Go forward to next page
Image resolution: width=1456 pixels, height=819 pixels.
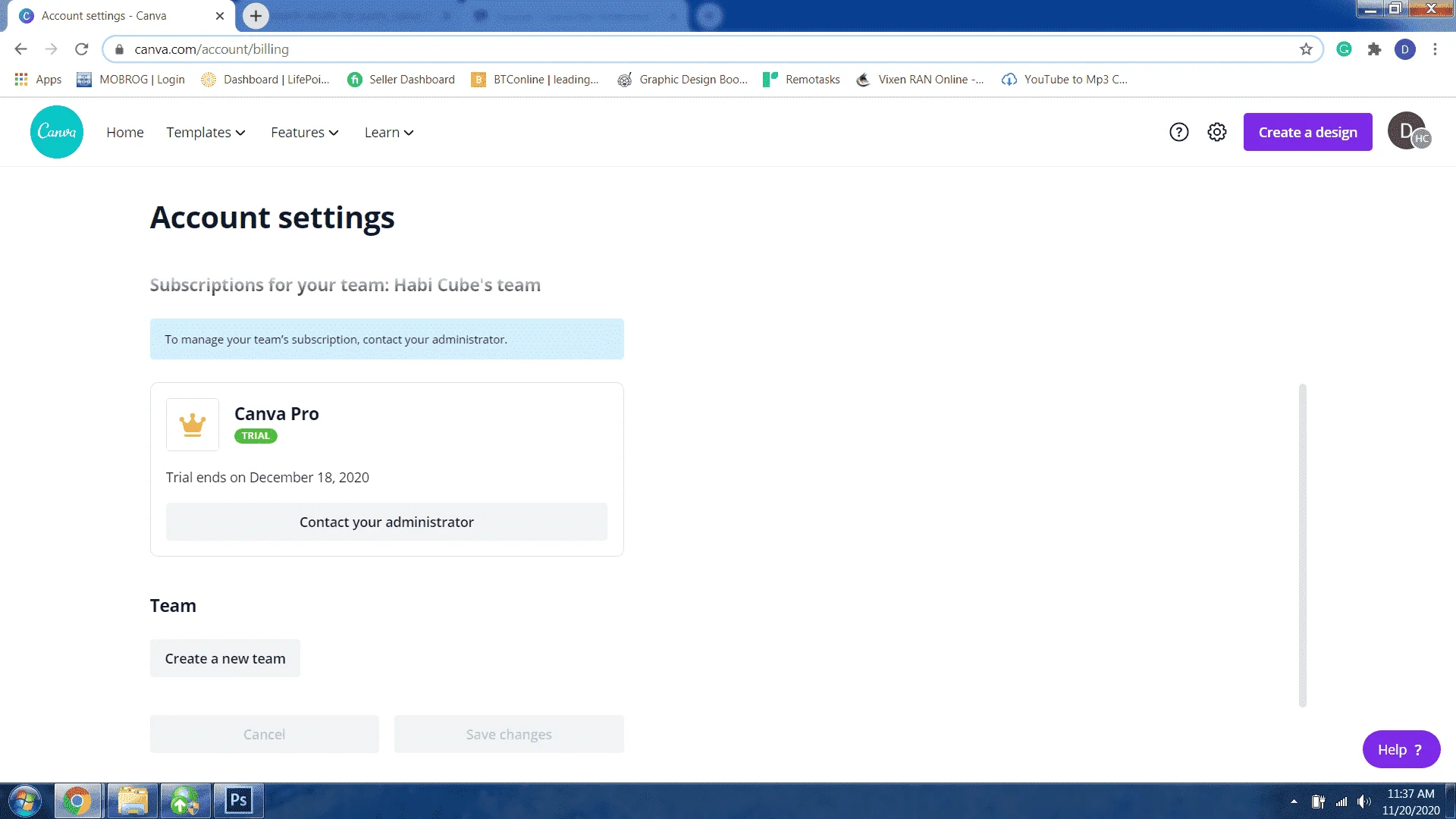pyautogui.click(x=51, y=49)
